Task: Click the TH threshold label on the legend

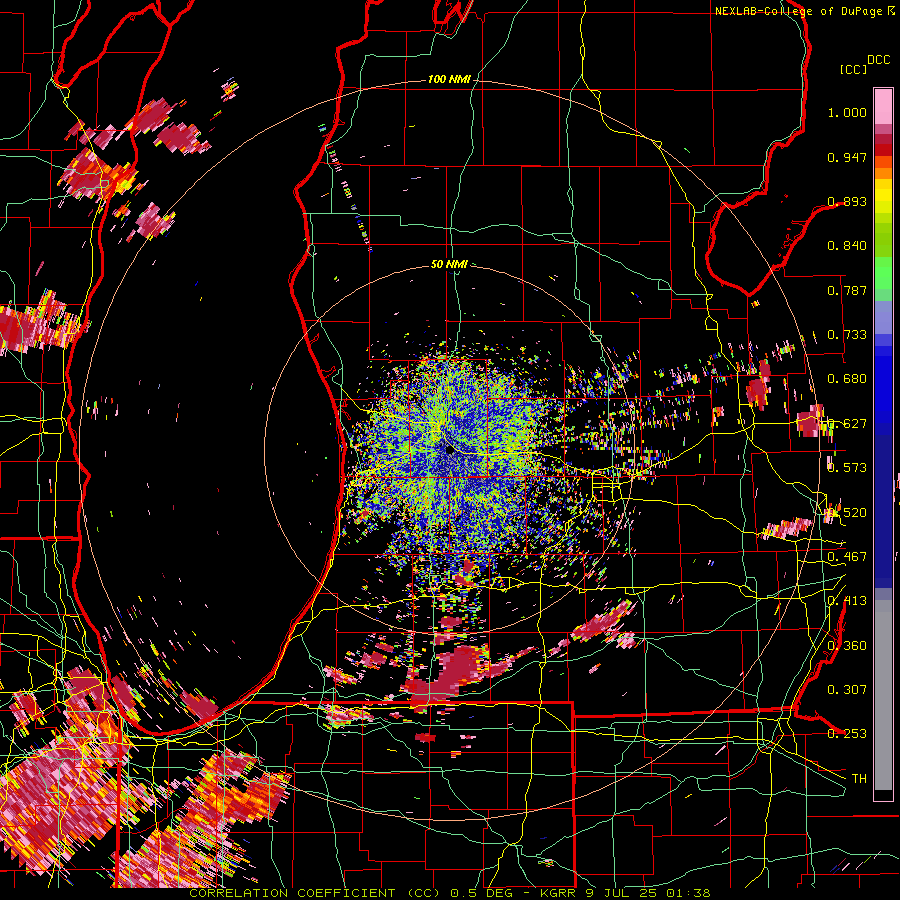Action: click(859, 779)
